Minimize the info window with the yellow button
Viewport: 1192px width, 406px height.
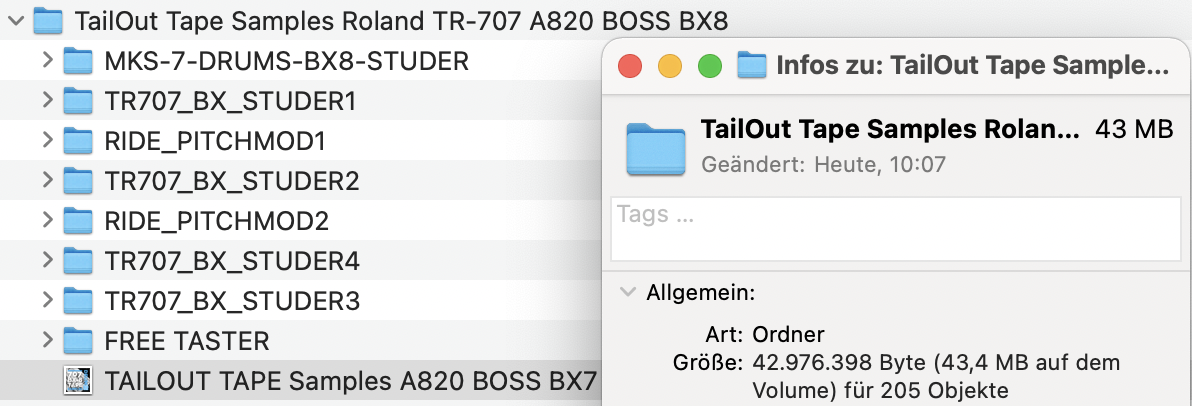669,67
